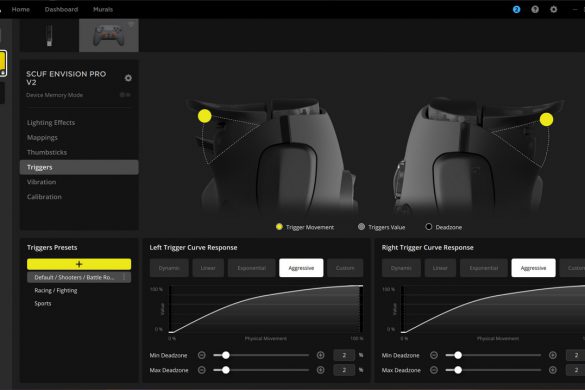Select the SCUF controller device thumbnail
Image resolution: width=585 pixels, height=390 pixels.
pyautogui.click(x=109, y=35)
